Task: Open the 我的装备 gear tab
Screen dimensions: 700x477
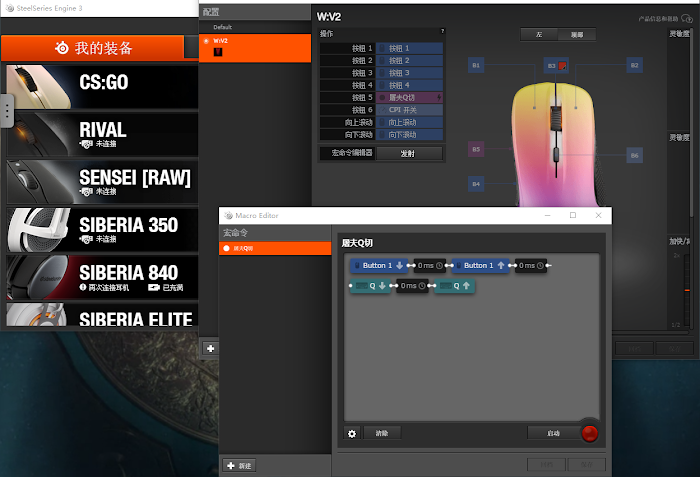Action: click(x=92, y=48)
